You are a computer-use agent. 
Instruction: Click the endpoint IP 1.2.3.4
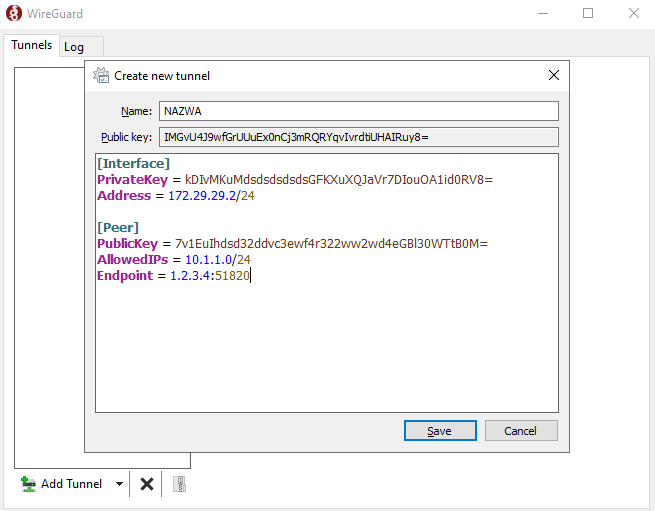coord(190,276)
